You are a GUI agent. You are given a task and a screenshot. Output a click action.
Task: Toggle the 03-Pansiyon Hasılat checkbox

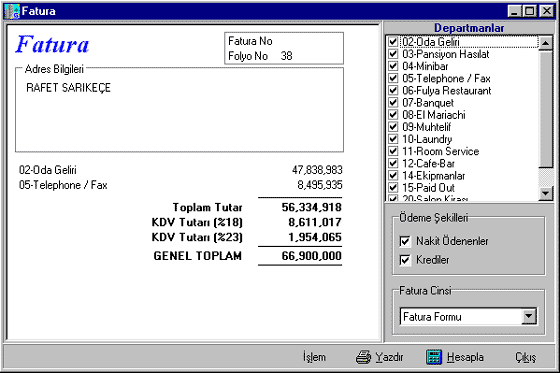(x=393, y=54)
